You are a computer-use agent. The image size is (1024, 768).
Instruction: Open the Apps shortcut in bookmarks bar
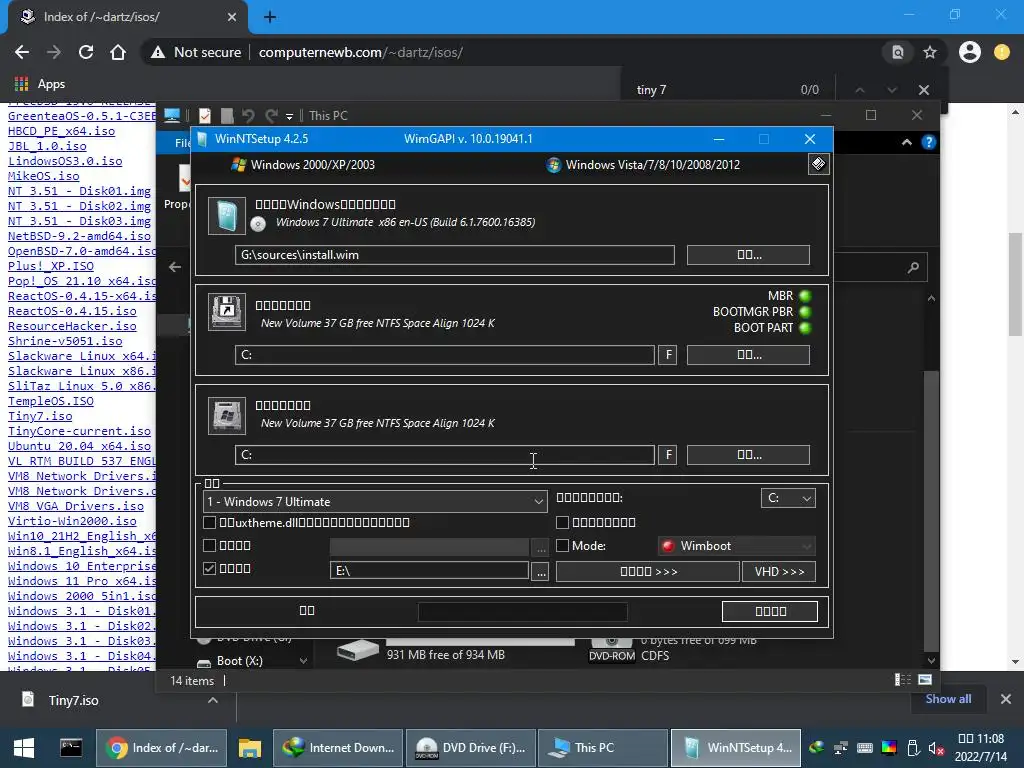tap(40, 84)
